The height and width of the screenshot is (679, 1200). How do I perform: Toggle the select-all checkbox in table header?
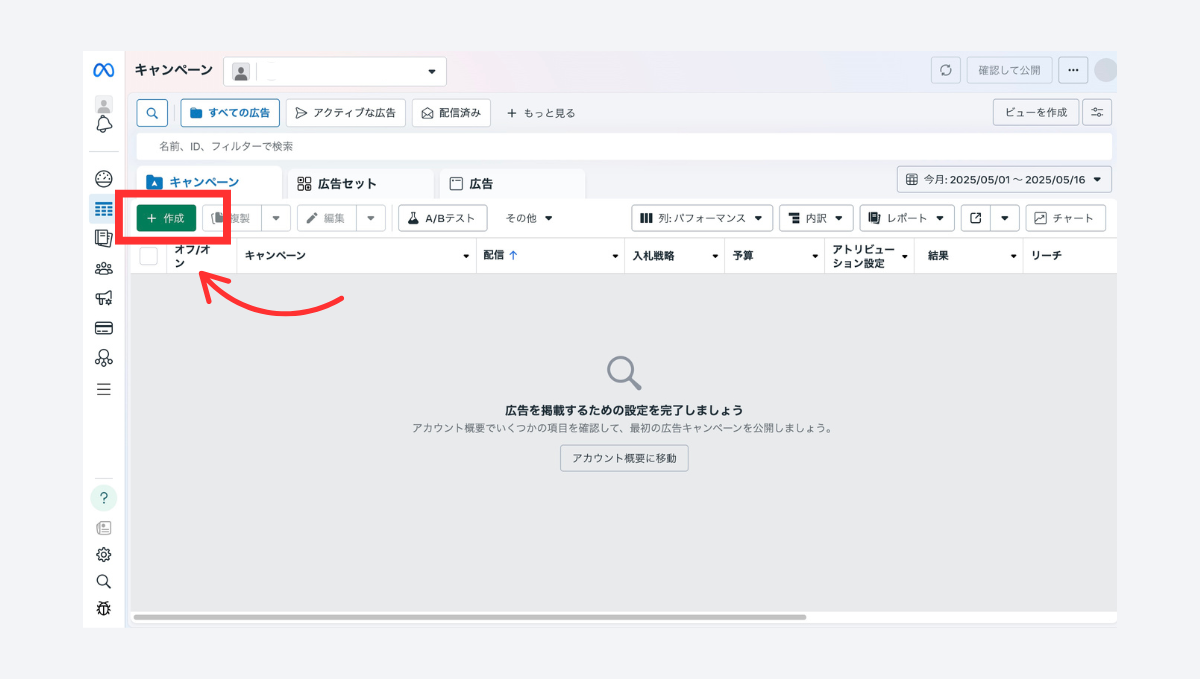click(x=149, y=256)
